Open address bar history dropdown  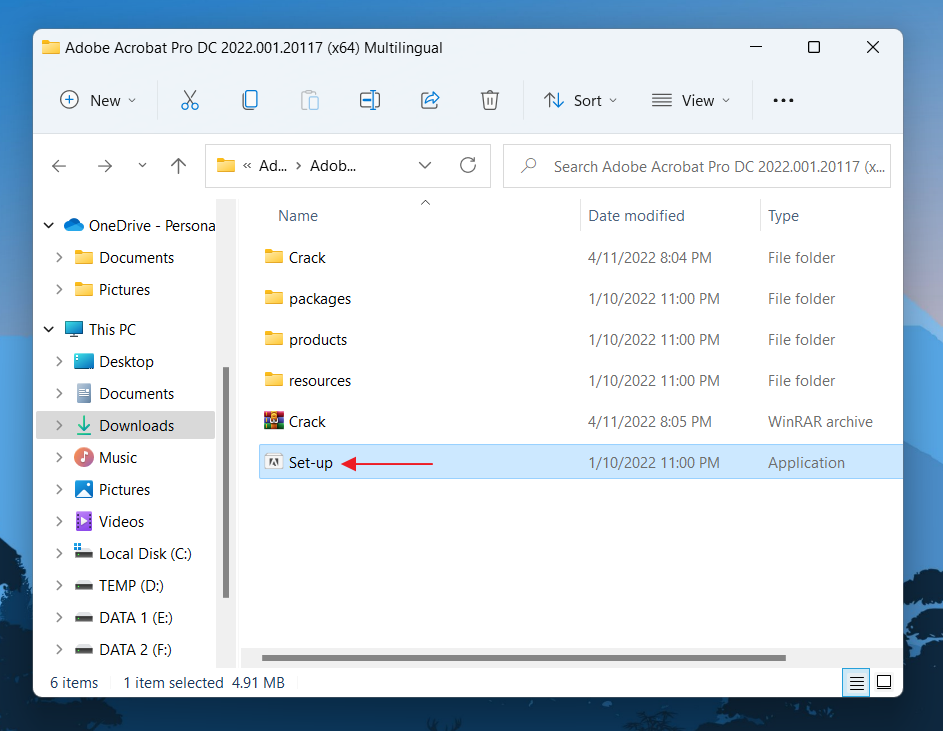[425, 165]
